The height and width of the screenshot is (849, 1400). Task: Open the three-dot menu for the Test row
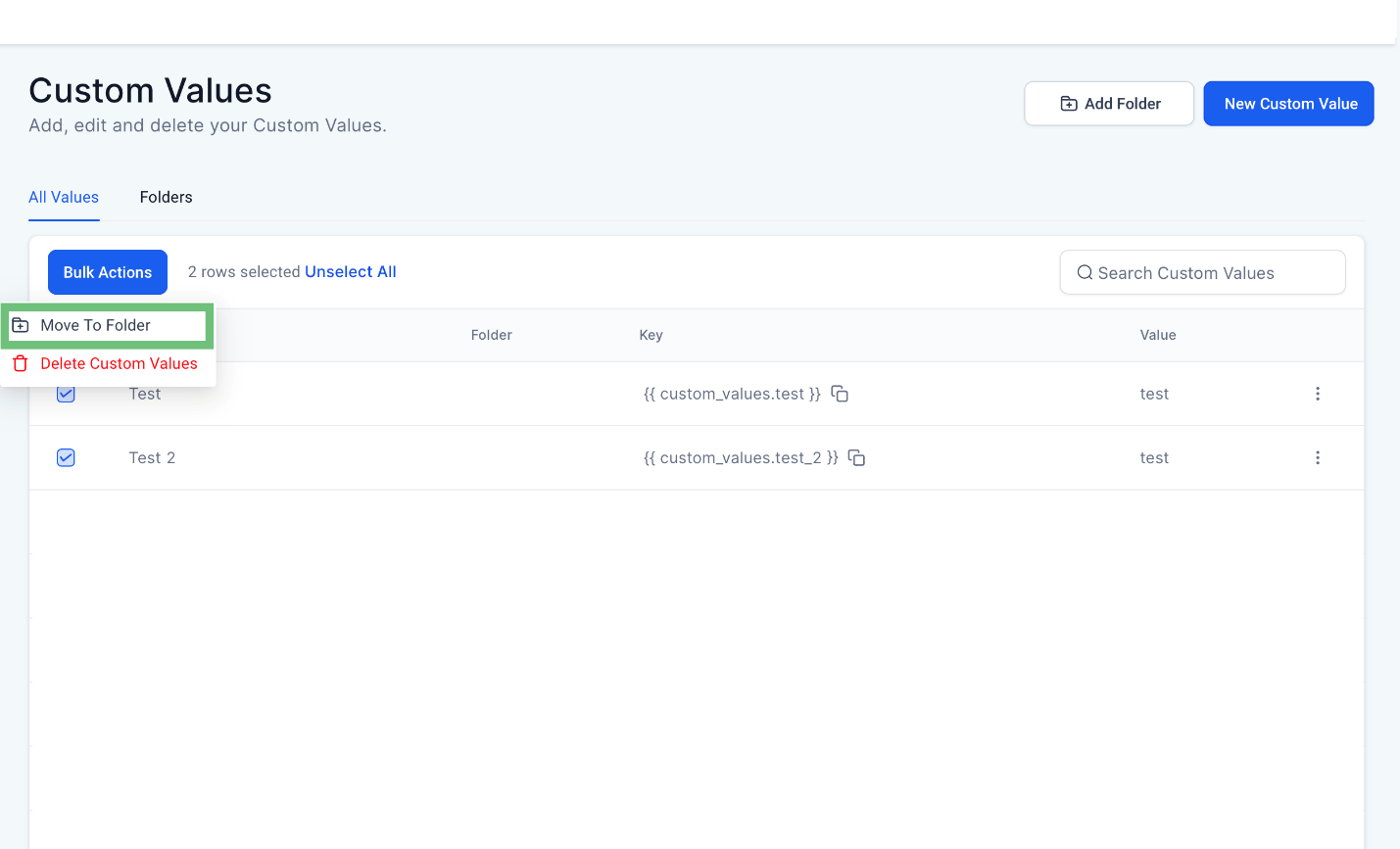[x=1318, y=394]
